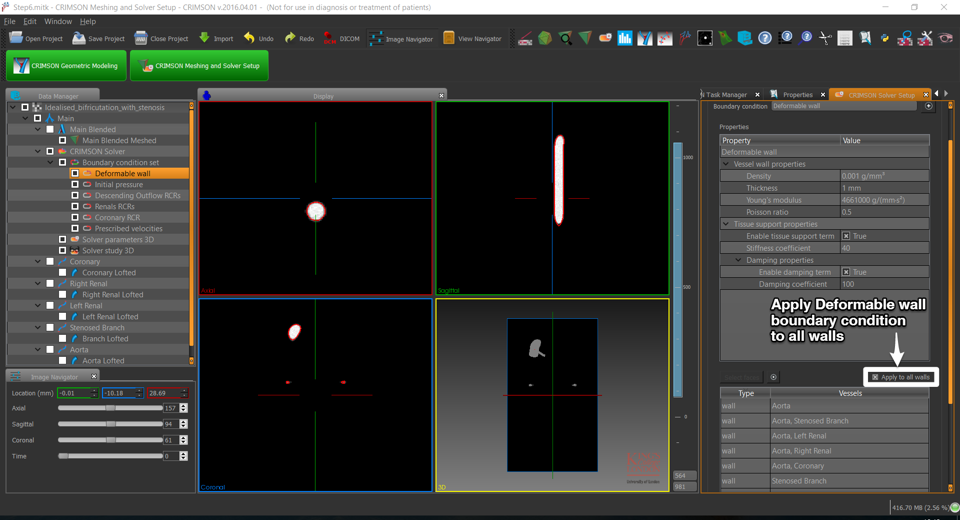
Task: Open the Window menu
Action: click(58, 21)
